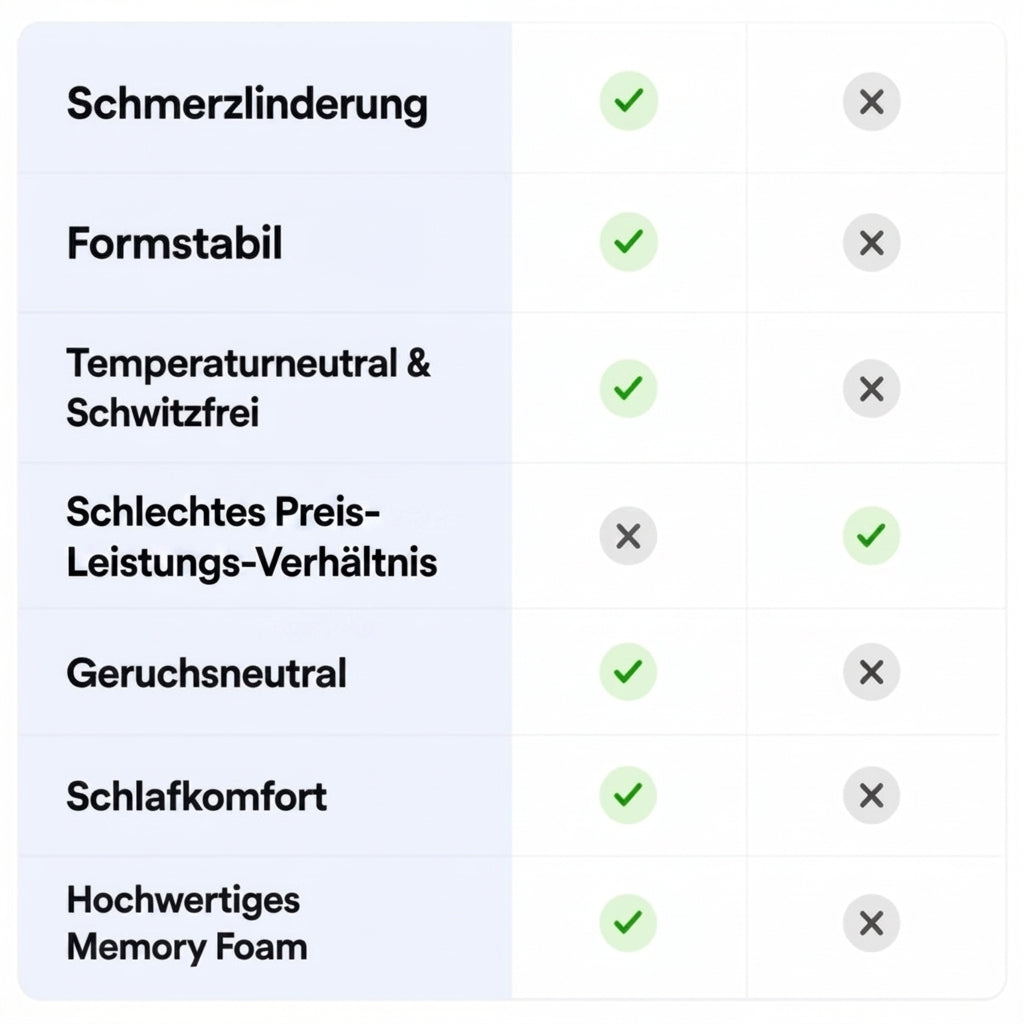Click the gray X for Schlafkomfort
This screenshot has width=1024, height=1024.
click(x=871, y=795)
